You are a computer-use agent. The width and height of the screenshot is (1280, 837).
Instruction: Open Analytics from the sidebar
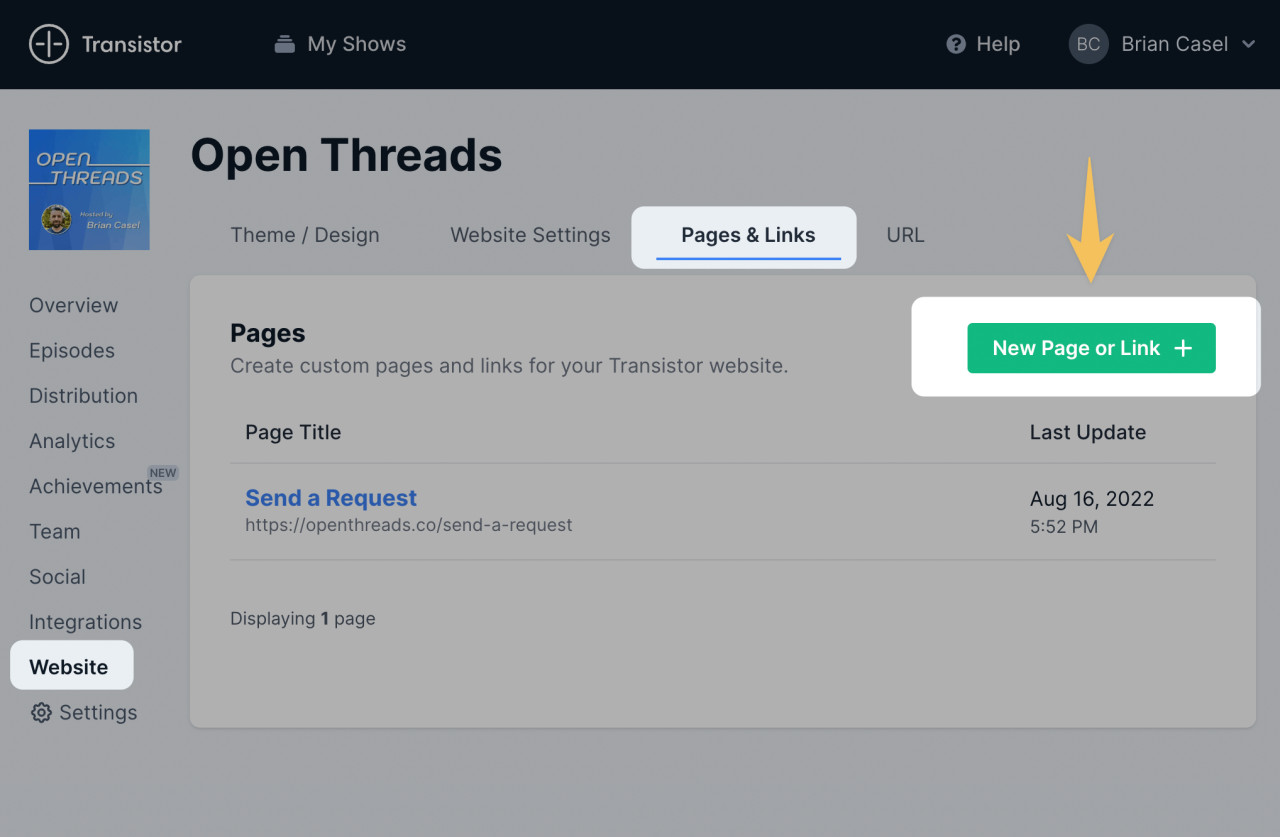click(x=71, y=441)
